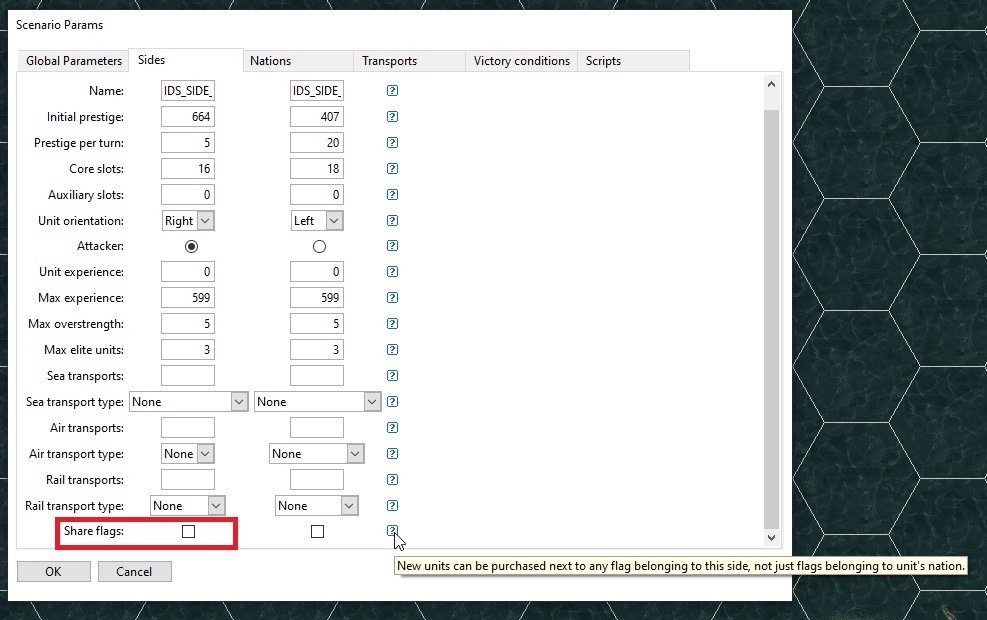
Task: Click second side Max elite units field
Action: [317, 349]
